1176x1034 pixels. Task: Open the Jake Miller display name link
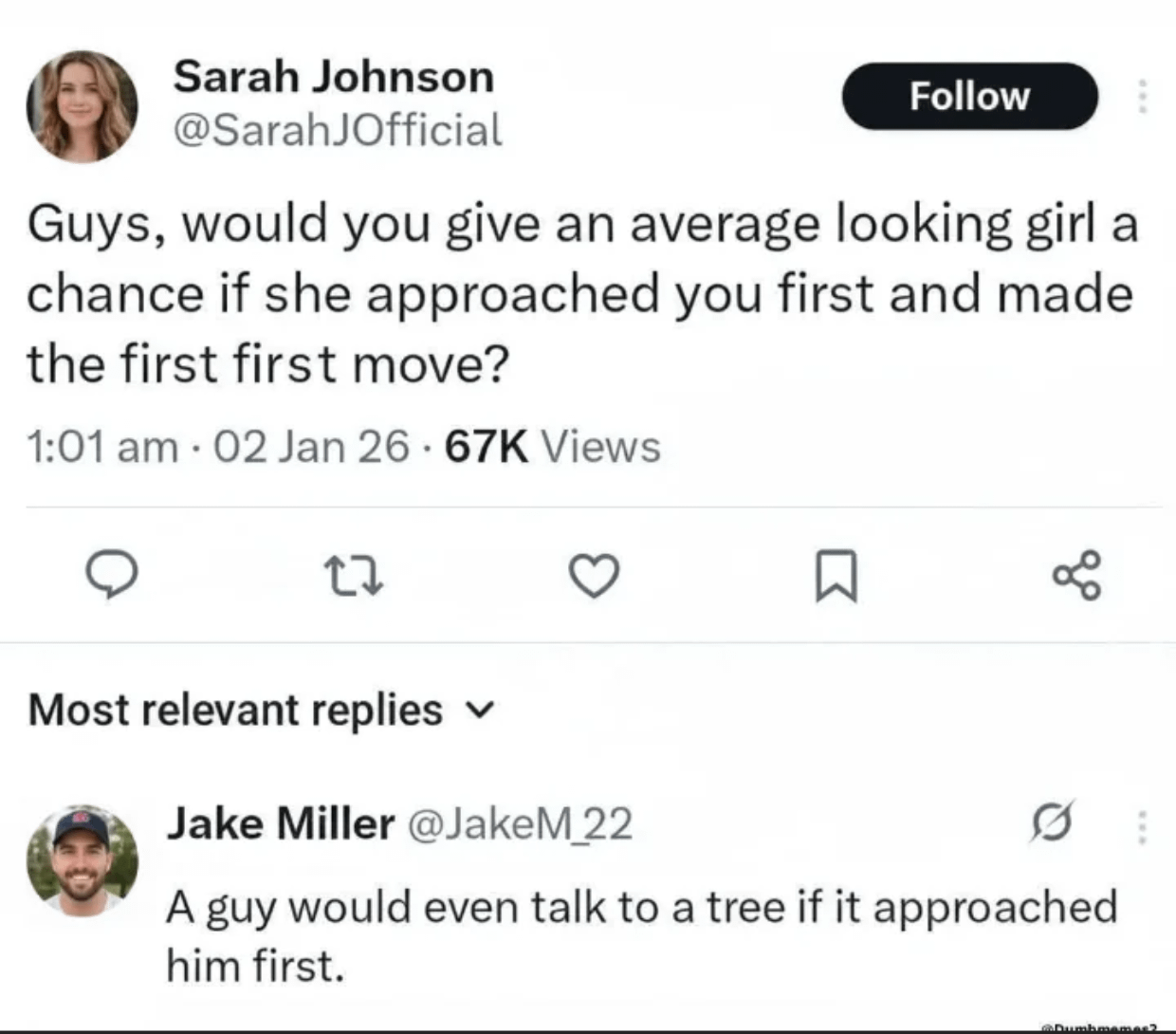(280, 822)
